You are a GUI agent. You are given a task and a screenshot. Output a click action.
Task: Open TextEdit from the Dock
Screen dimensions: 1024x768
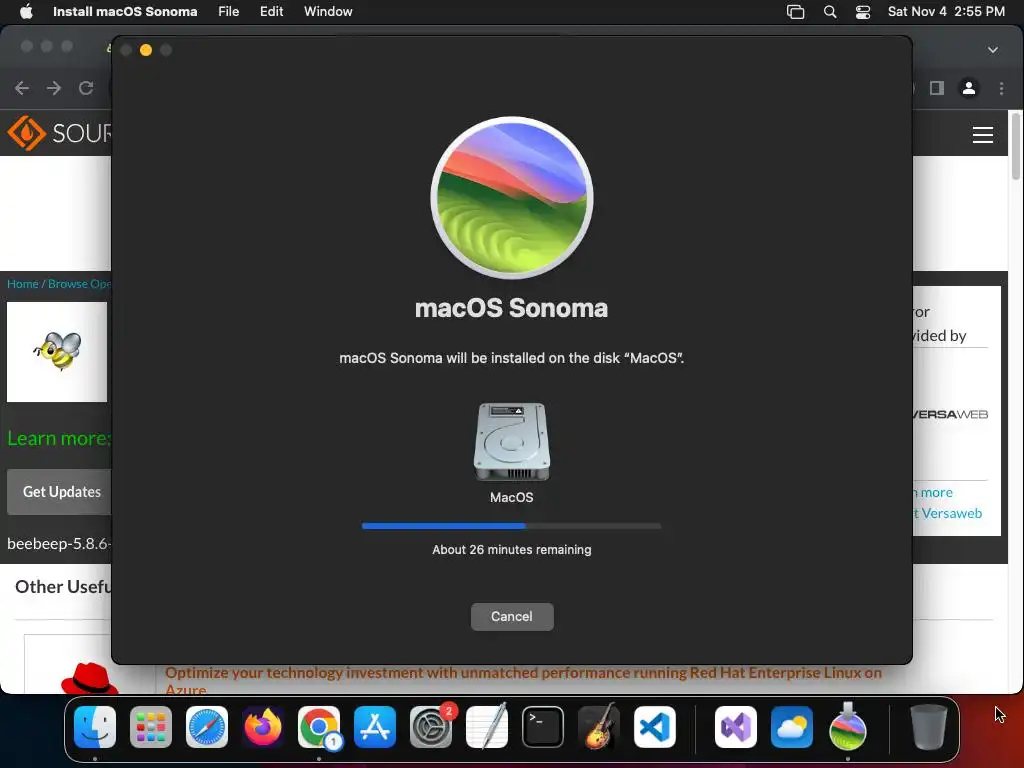(x=487, y=727)
